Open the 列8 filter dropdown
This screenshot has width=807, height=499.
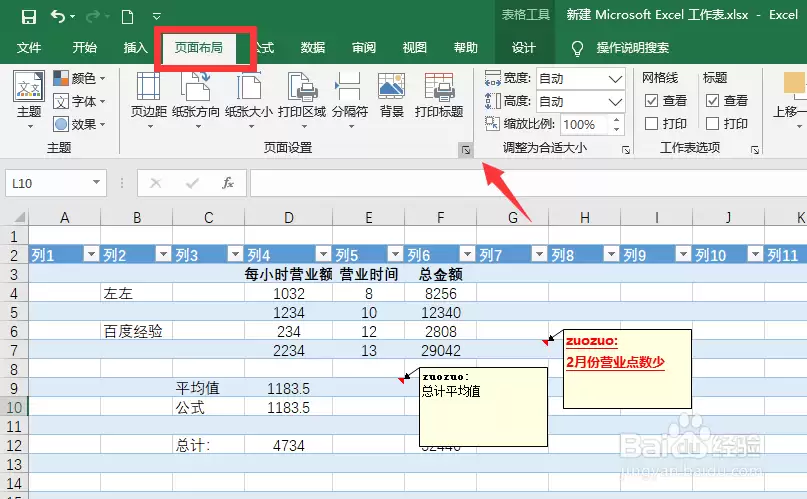click(611, 254)
